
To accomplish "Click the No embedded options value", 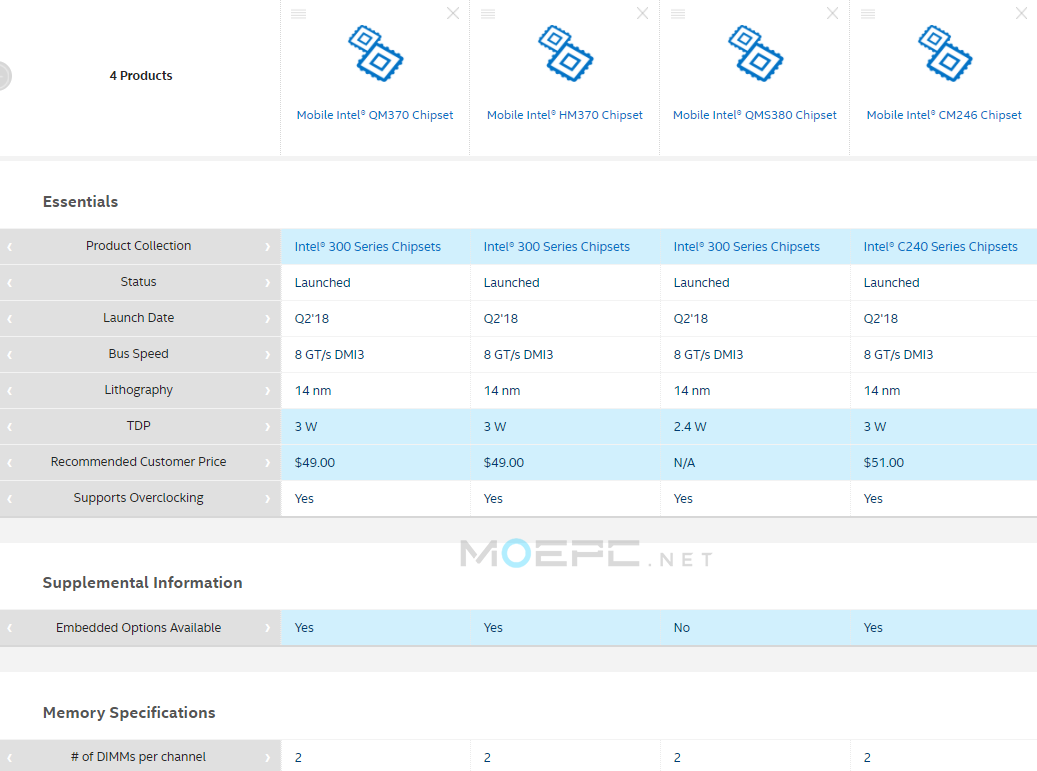I will pos(681,628).
